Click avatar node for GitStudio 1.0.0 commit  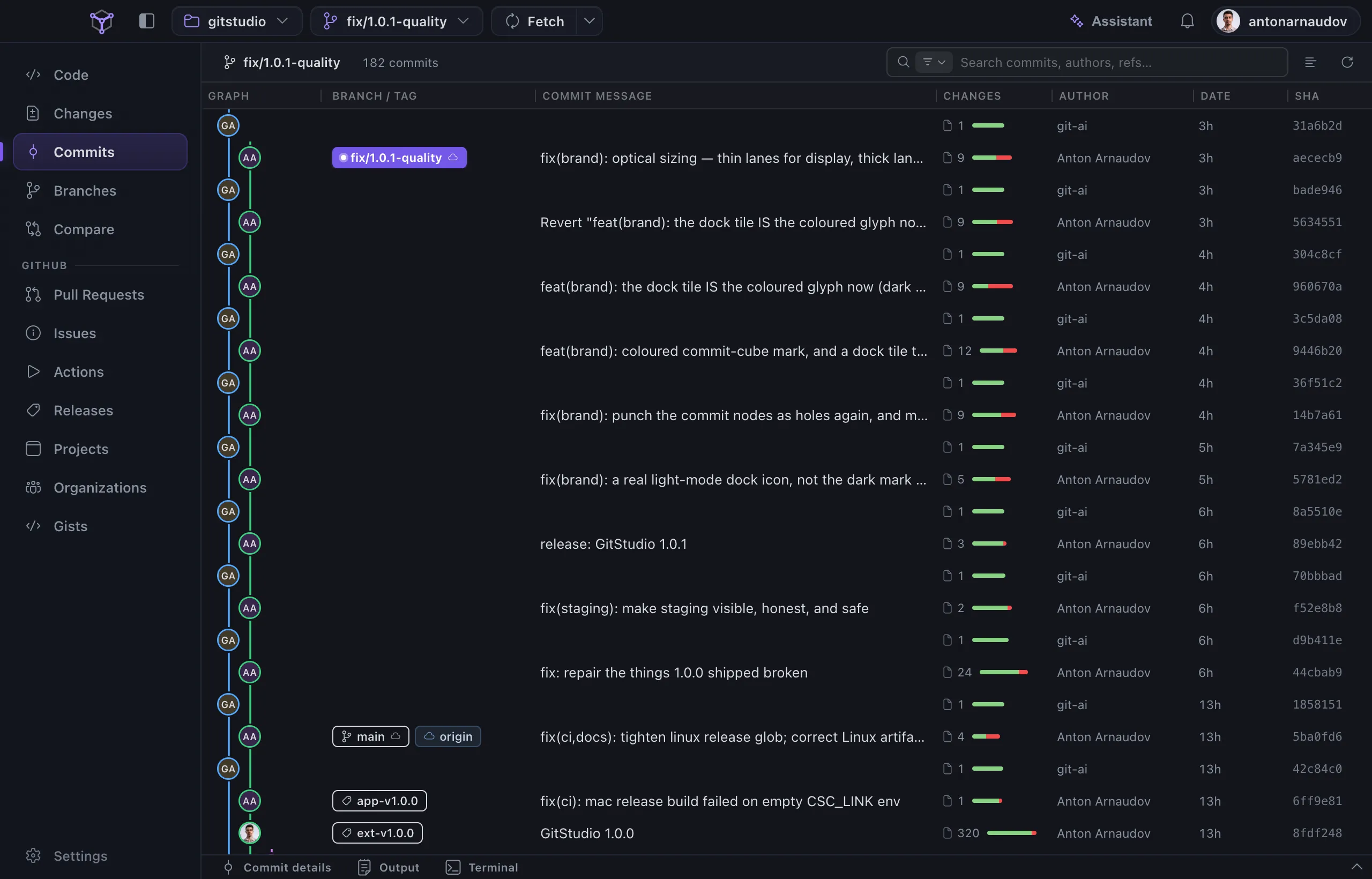(250, 833)
